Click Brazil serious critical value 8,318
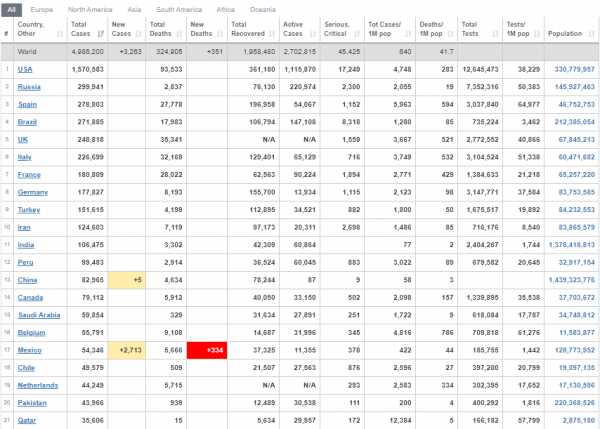 pos(351,122)
